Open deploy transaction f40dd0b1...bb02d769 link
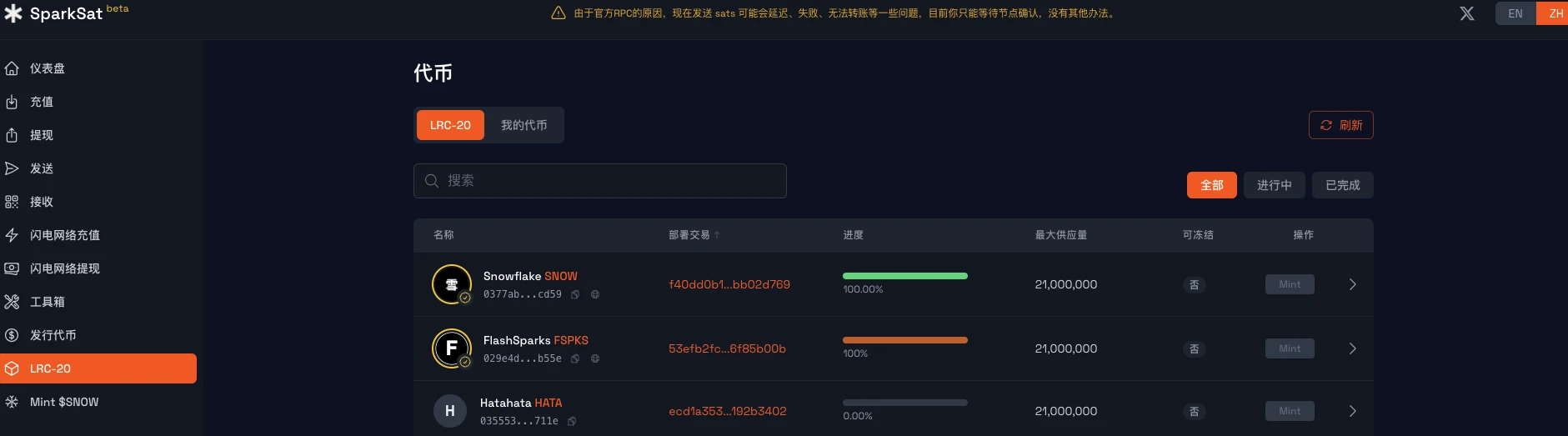This screenshot has height=436, width=1568. coord(729,284)
